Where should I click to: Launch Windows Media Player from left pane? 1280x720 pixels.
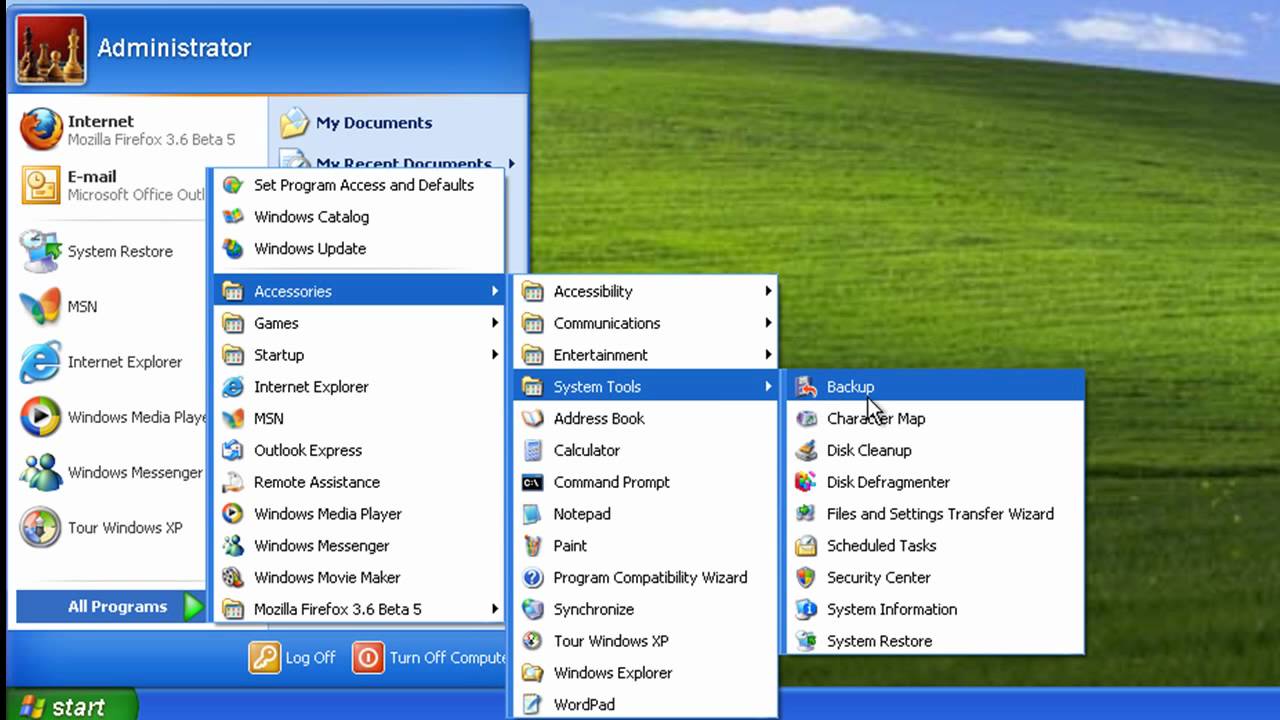tap(112, 417)
